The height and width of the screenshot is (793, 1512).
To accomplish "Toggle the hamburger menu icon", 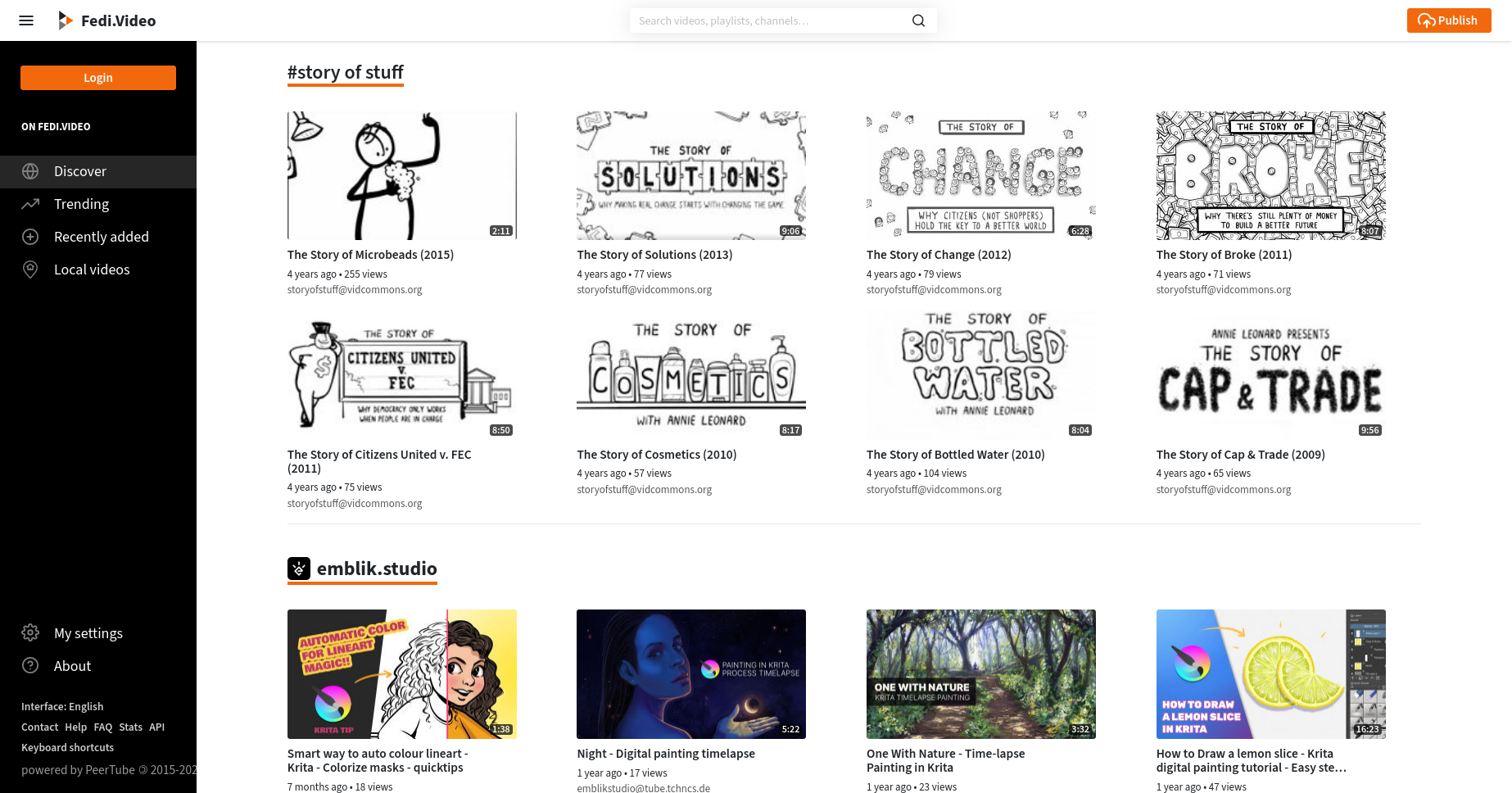I will coord(26,20).
